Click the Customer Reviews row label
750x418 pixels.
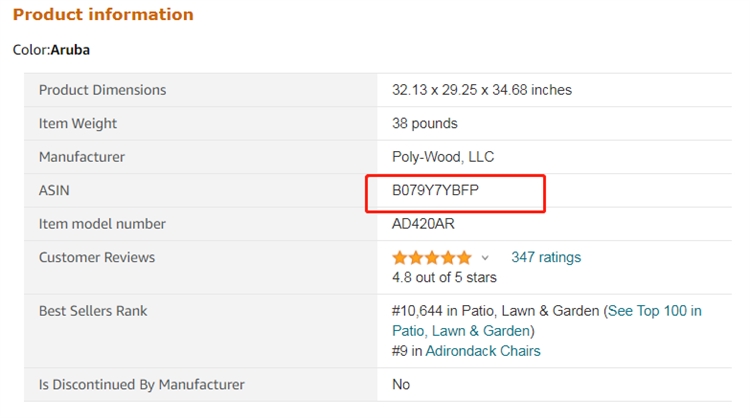[x=97, y=257]
